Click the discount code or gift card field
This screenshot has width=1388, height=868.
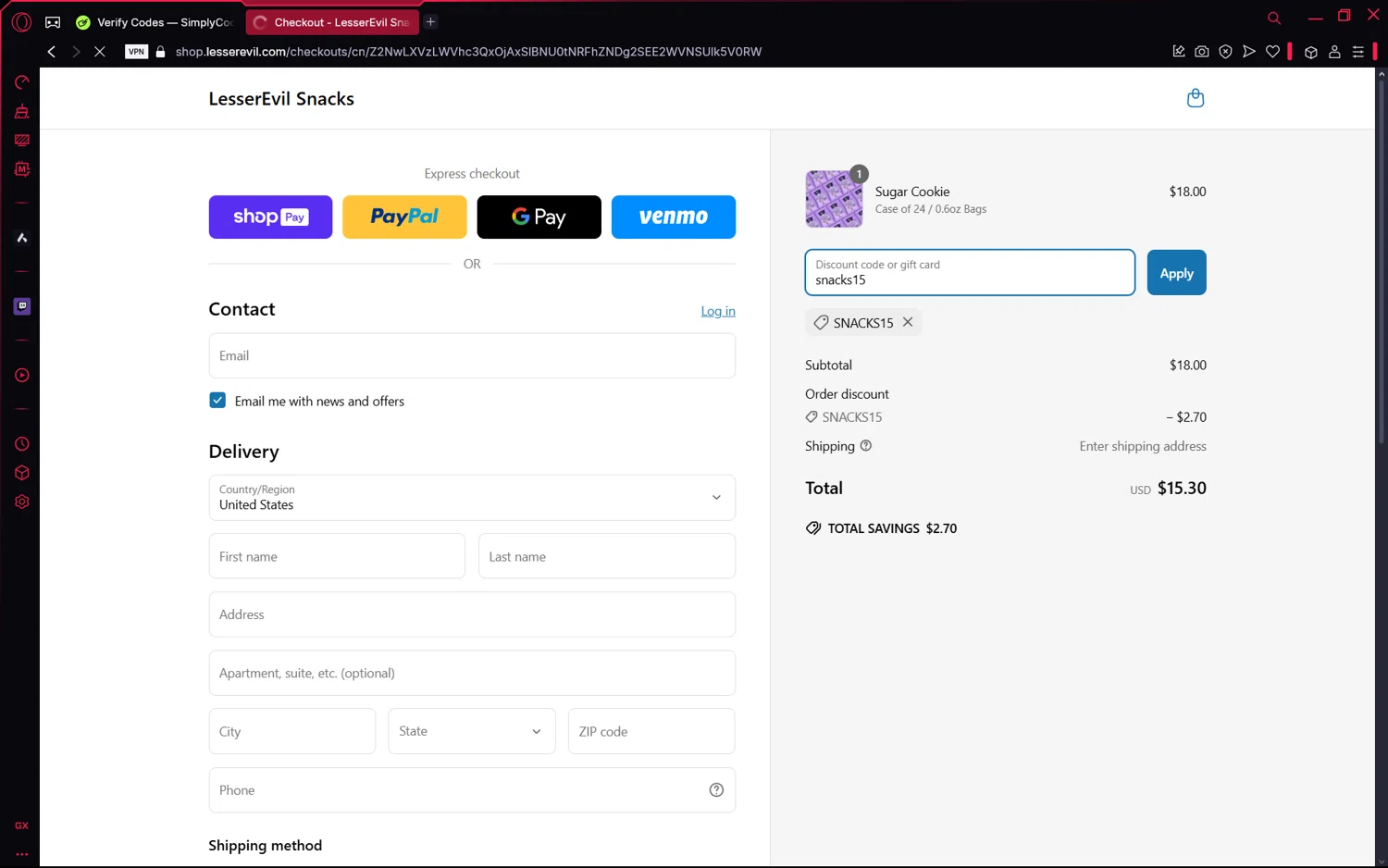tap(970, 273)
